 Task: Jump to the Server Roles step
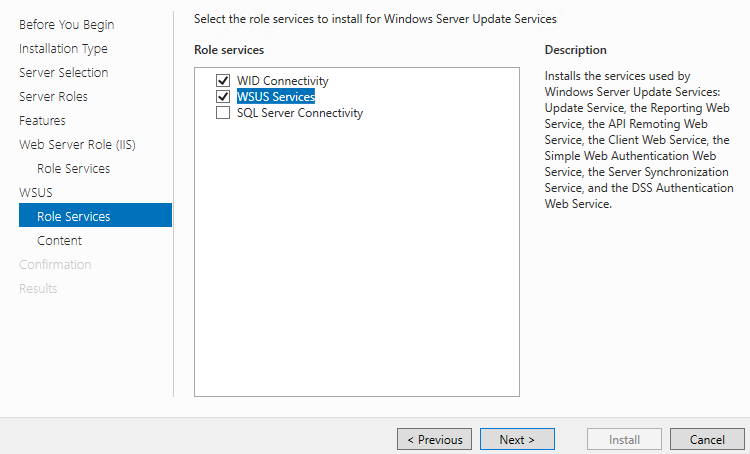point(53,97)
